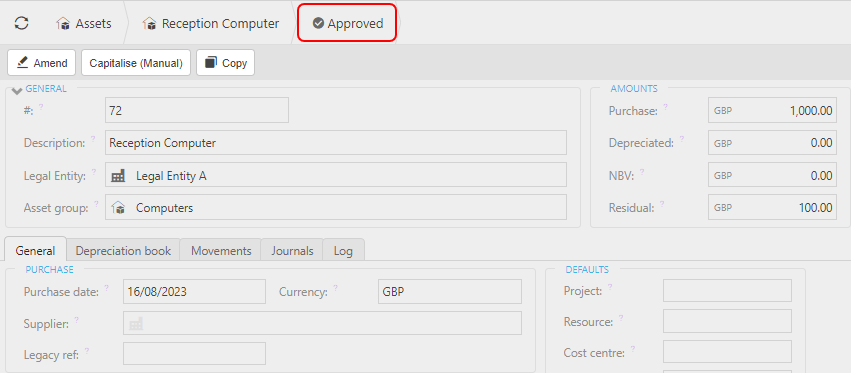The height and width of the screenshot is (373, 851).
Task: Switch to the Depreciation book tab
Action: click(x=123, y=251)
